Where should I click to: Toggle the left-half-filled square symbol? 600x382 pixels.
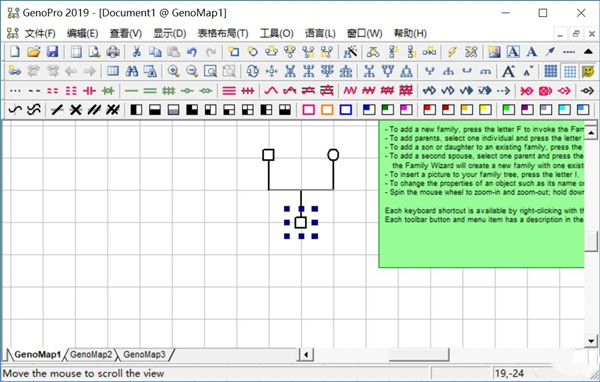coord(136,110)
